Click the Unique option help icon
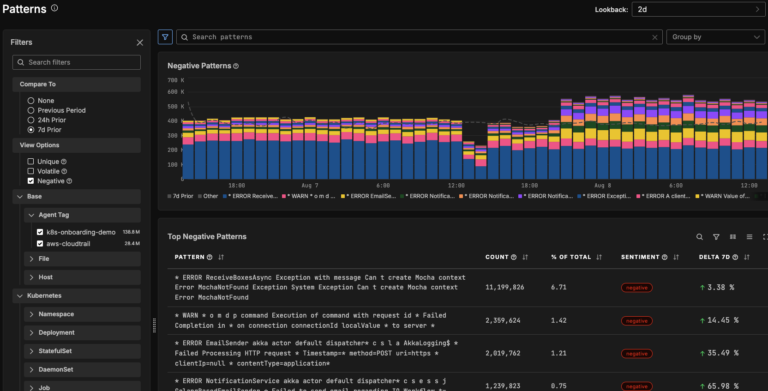The image size is (768, 391). coord(64,162)
